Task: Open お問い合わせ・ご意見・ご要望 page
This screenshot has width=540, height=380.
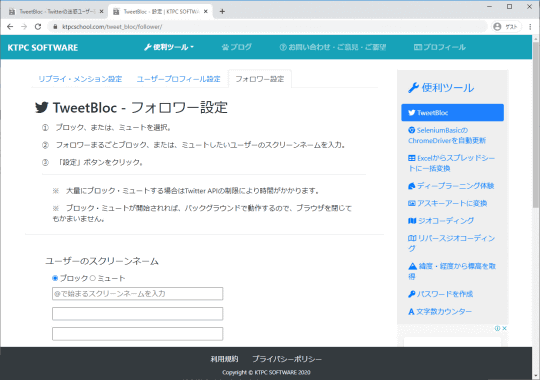Action: click(x=333, y=47)
